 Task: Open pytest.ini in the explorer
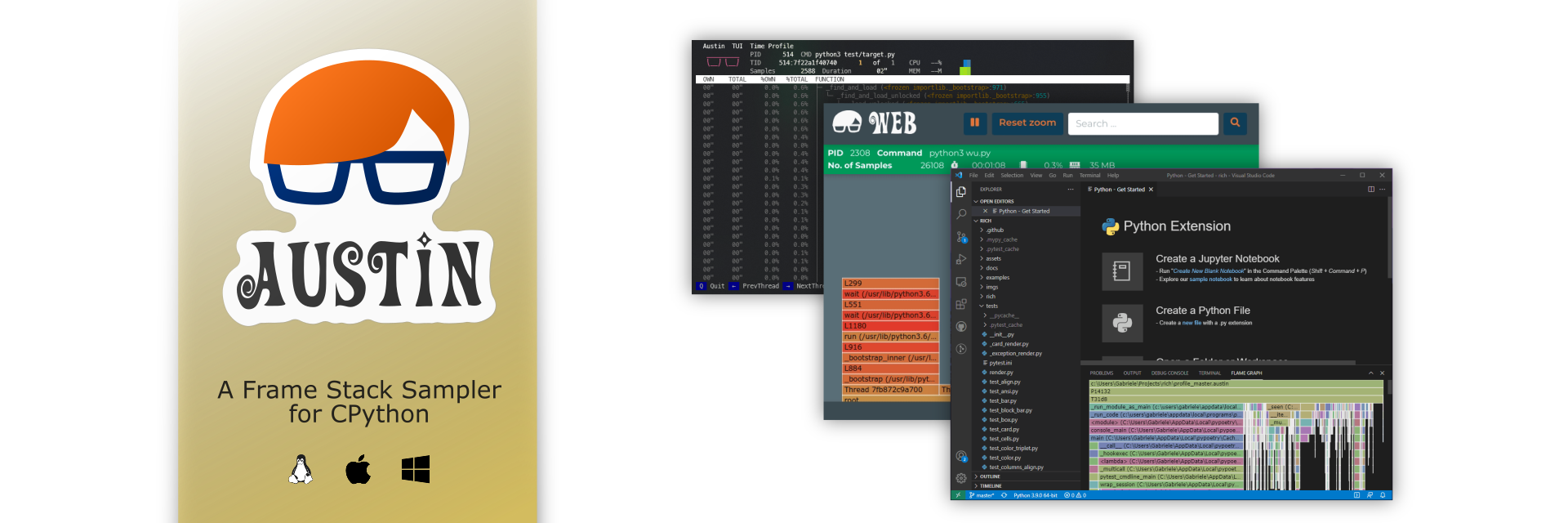(999, 363)
